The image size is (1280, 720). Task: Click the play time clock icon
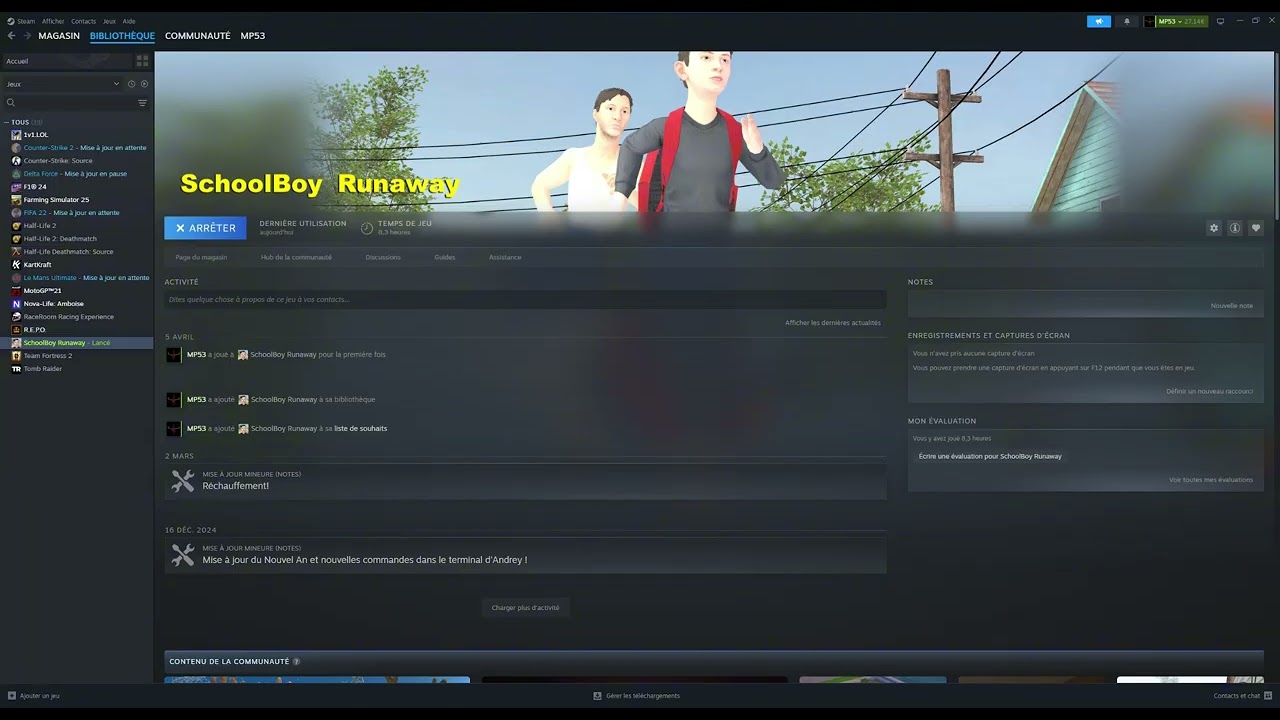[367, 228]
